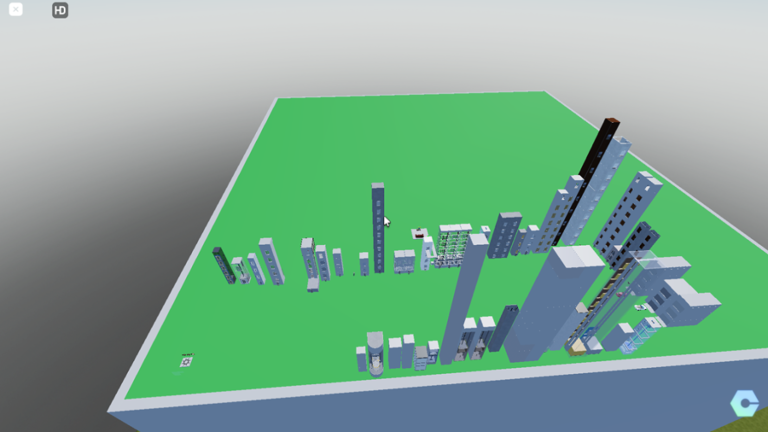Toggle the HD quality button
Viewport: 768px width, 432px height.
(x=60, y=10)
